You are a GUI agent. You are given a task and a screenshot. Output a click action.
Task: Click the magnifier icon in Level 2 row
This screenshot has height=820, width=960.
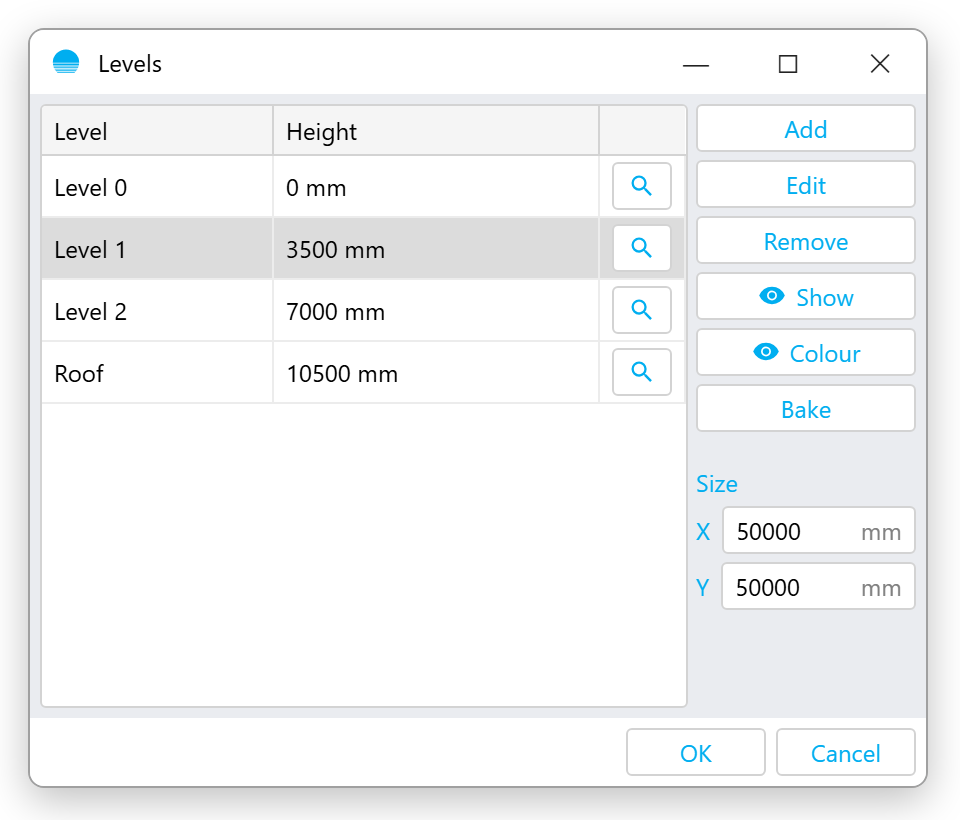point(642,310)
